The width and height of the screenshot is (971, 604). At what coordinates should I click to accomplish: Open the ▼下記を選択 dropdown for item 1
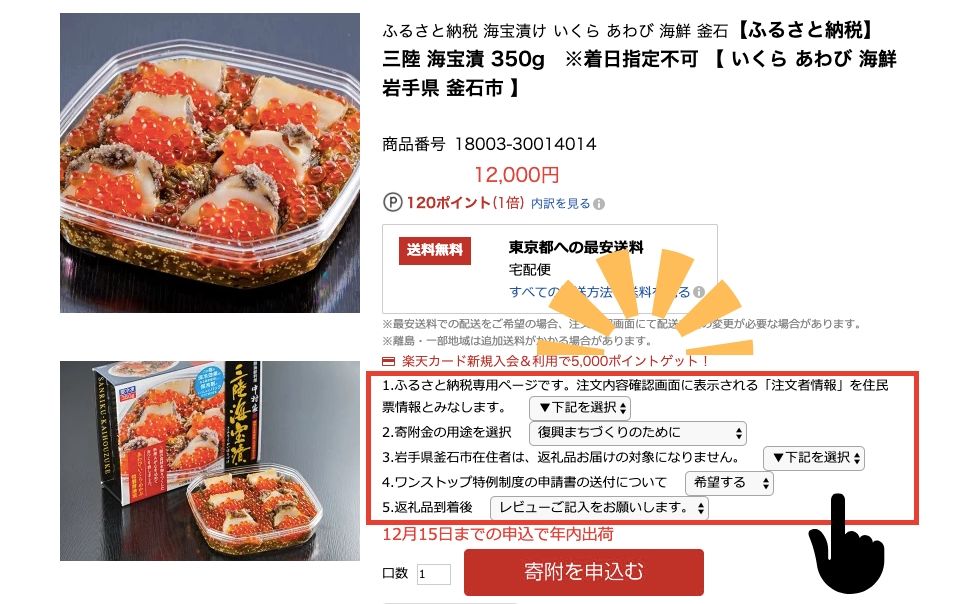coord(580,408)
